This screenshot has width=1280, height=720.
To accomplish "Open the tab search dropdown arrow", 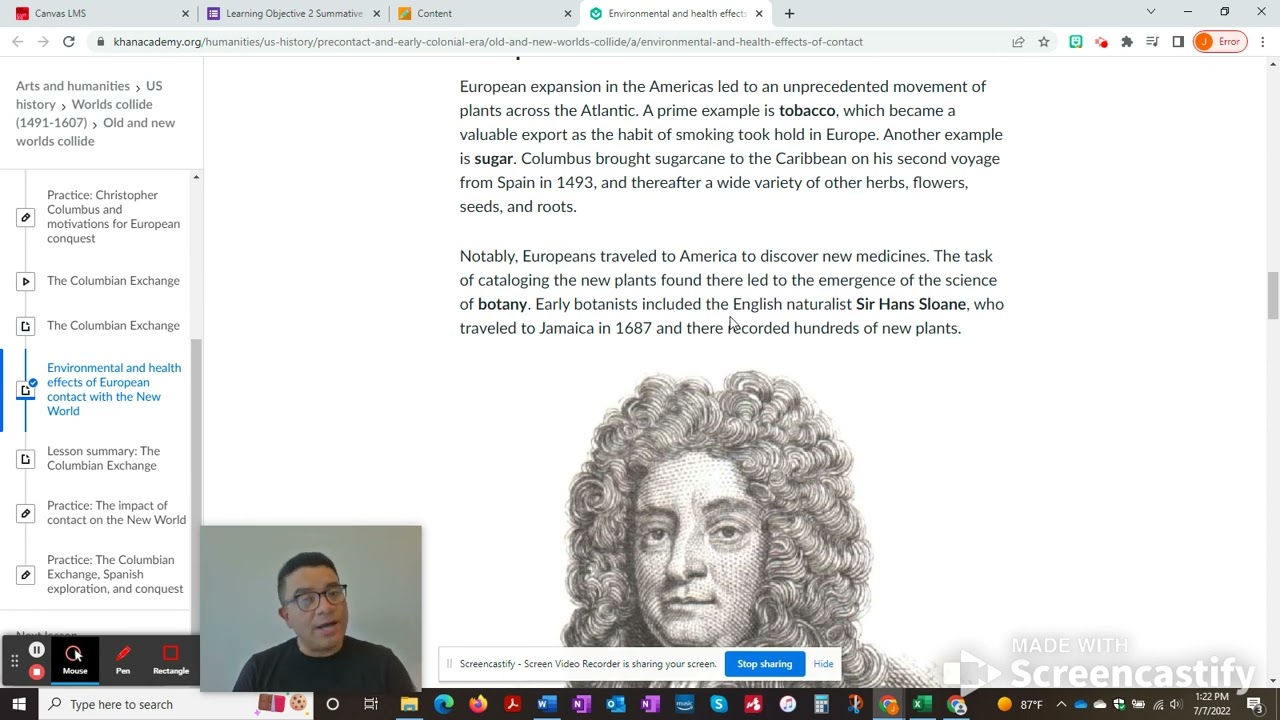I will 1150,12.
